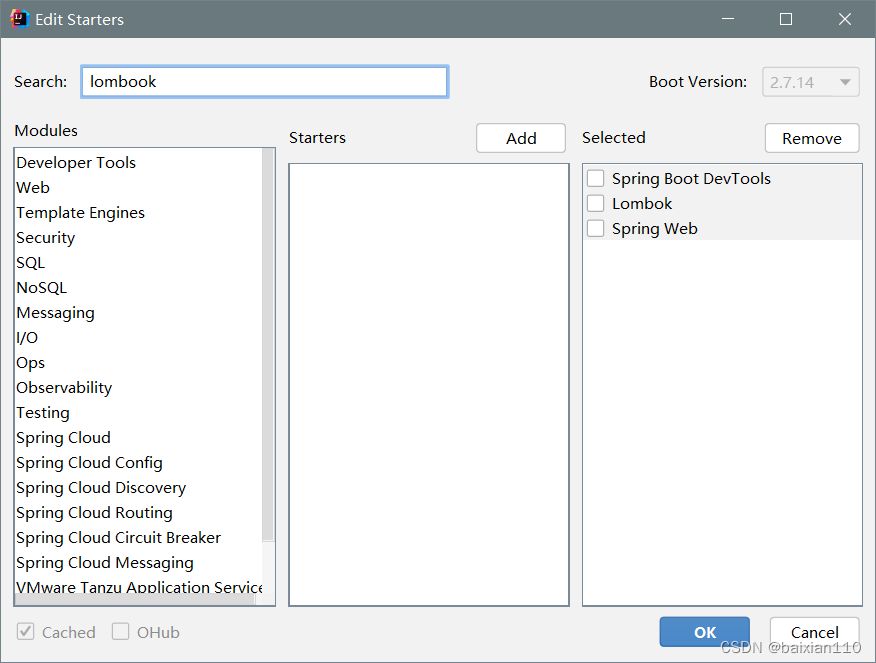
Task: Select VMware Tanzu Application Service module
Action: [138, 586]
